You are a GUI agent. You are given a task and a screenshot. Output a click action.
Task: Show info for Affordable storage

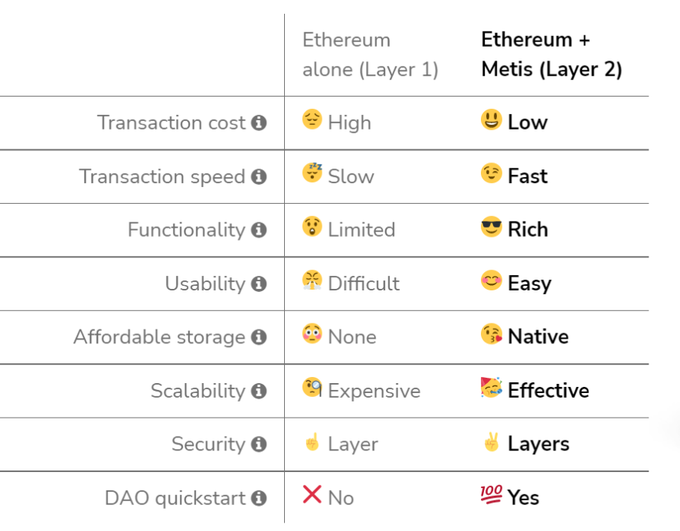pos(259,337)
